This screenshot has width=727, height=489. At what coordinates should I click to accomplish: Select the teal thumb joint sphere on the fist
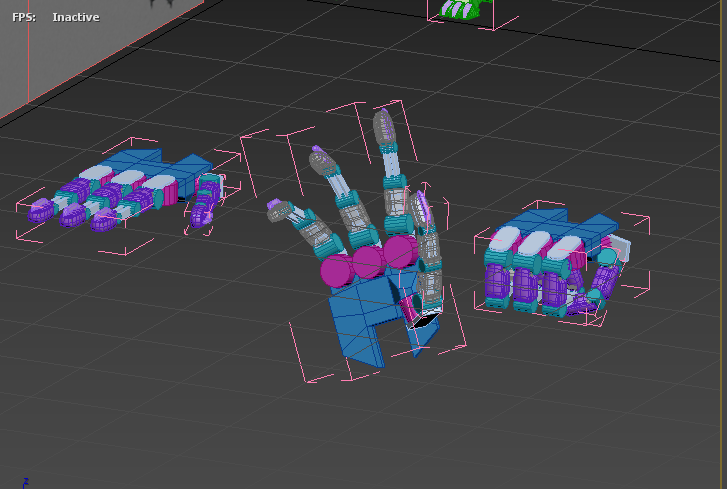607,257
